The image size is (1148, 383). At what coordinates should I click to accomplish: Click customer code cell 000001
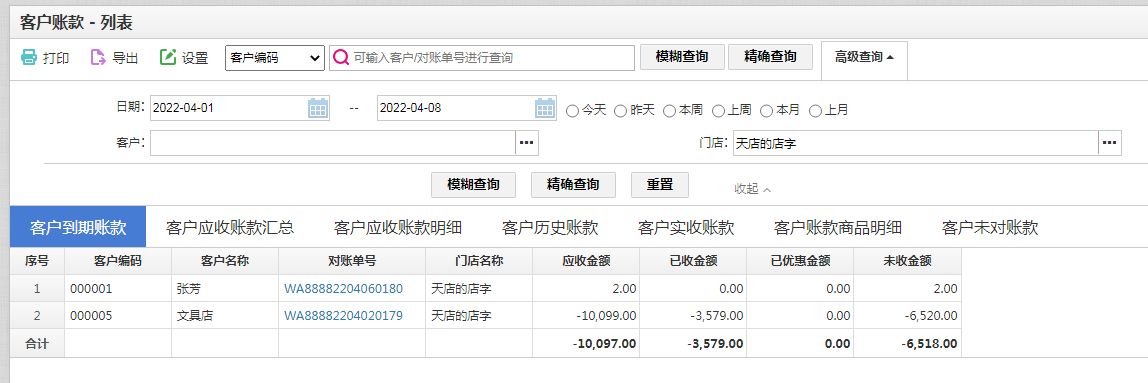point(118,289)
